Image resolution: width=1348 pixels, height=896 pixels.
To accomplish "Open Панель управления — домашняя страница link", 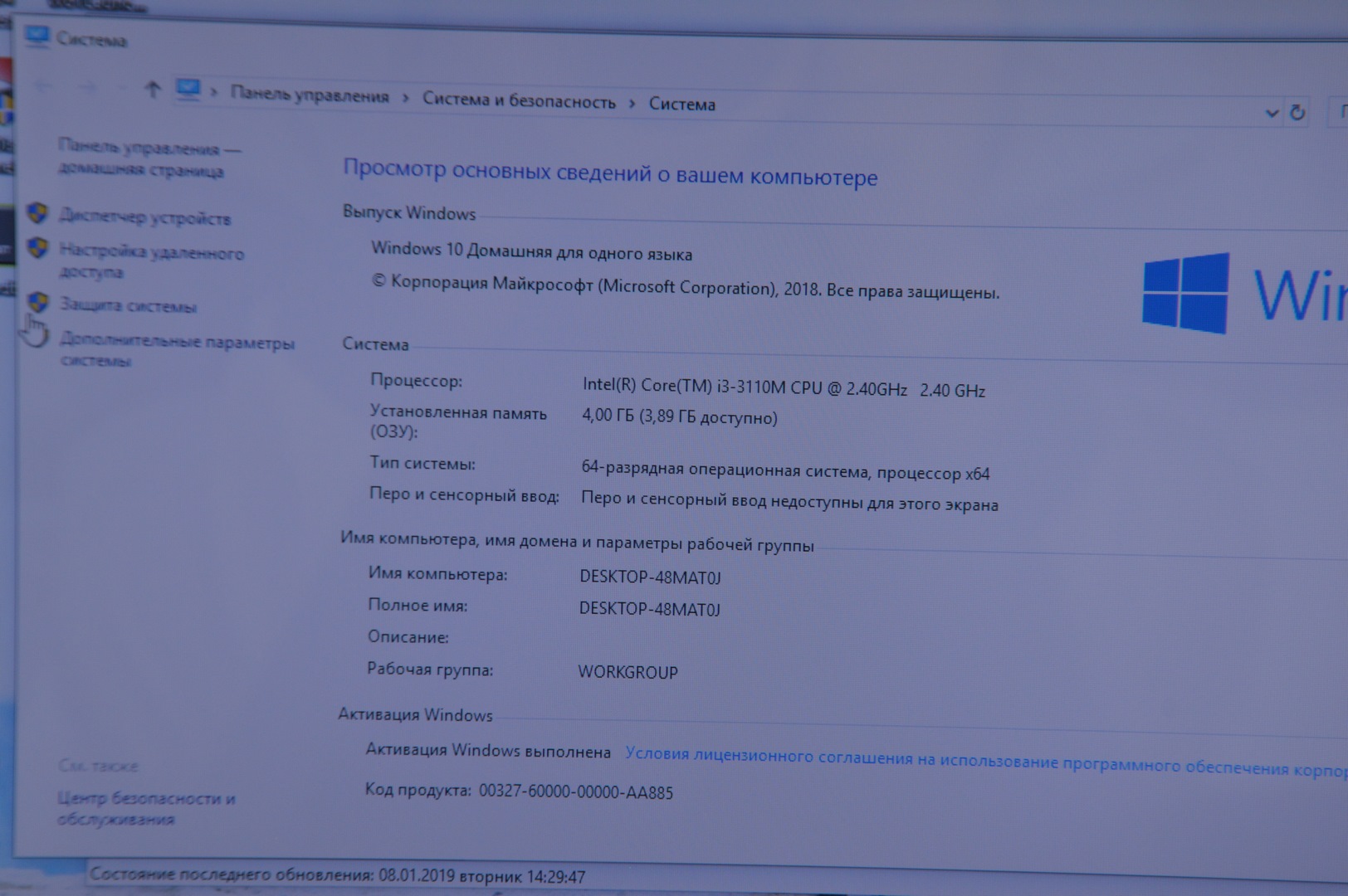I will coord(148,158).
